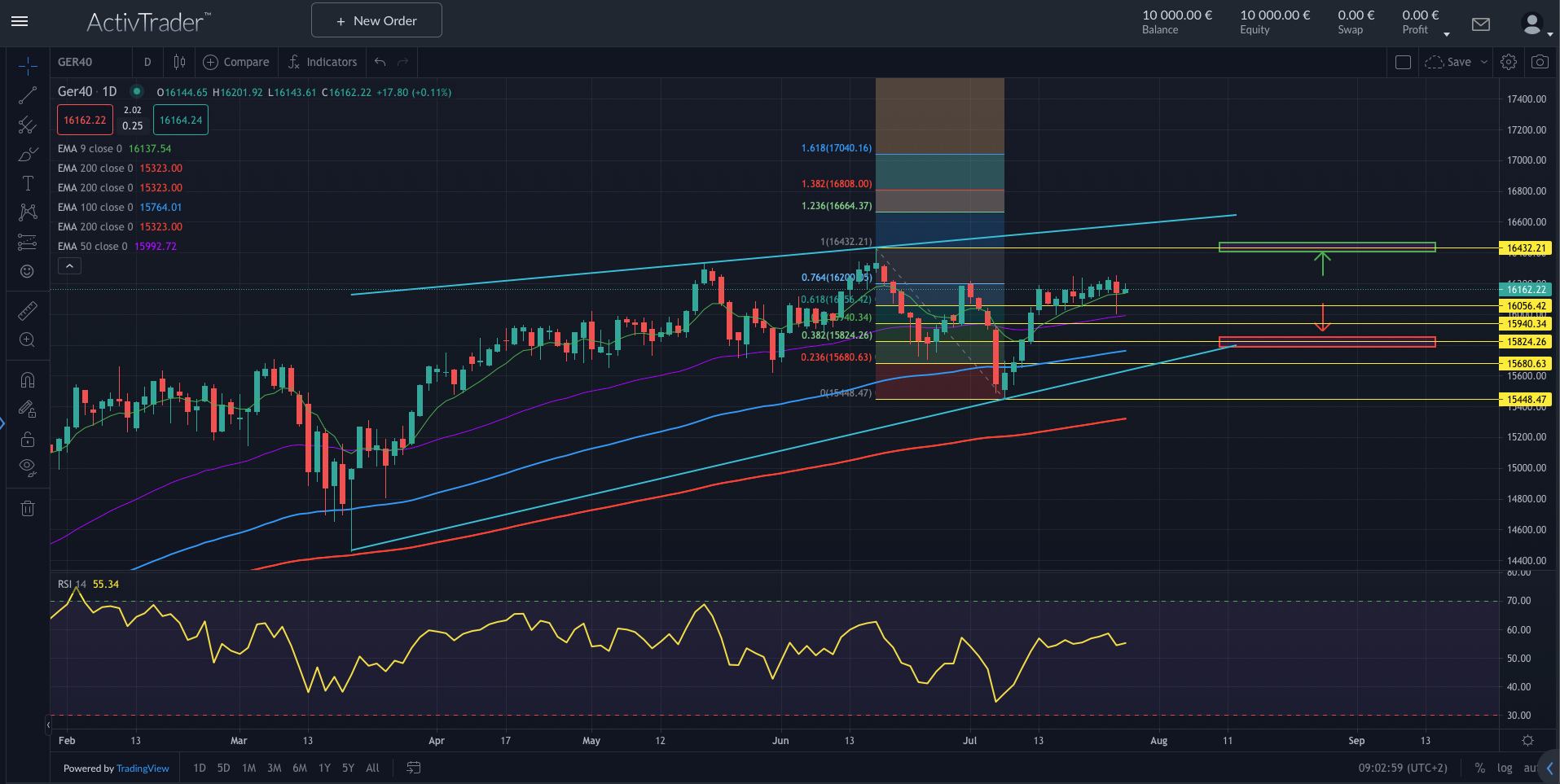
Task: Open chart settings gear icon
Action: point(1509,62)
